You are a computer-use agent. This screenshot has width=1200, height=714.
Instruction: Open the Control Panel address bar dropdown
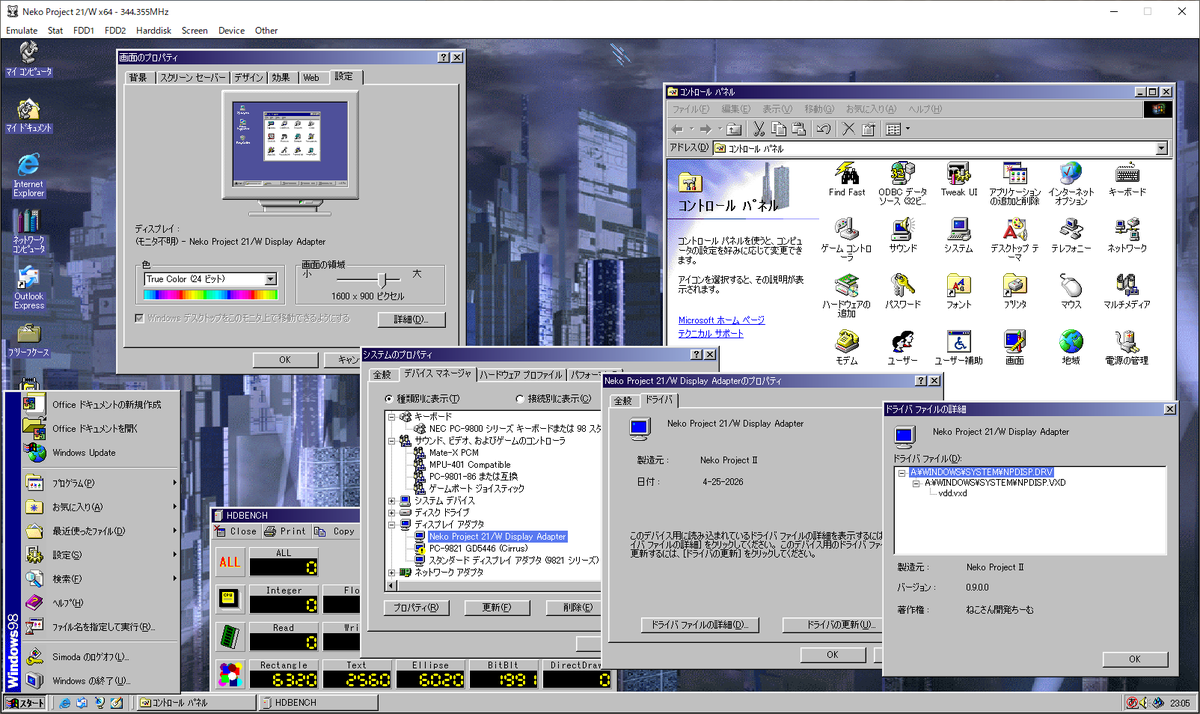[1161, 148]
